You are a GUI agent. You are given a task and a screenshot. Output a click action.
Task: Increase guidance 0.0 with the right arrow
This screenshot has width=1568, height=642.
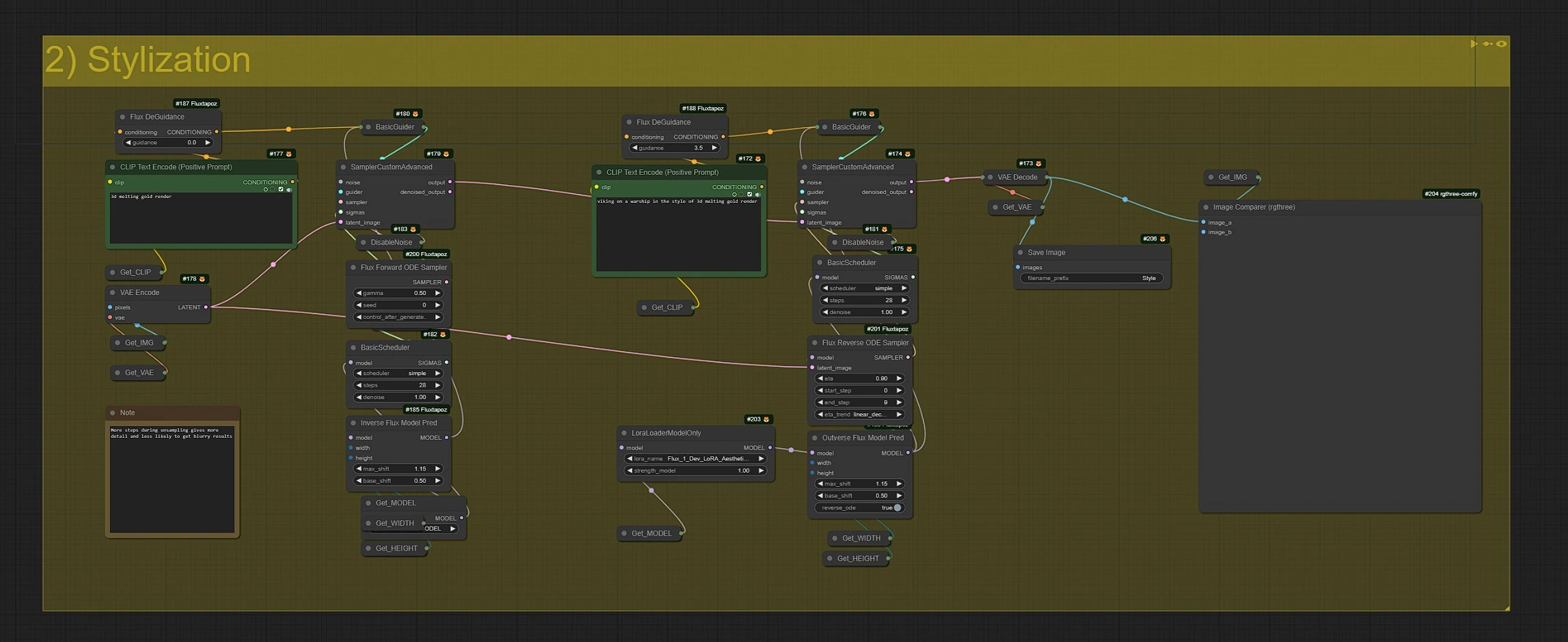208,143
